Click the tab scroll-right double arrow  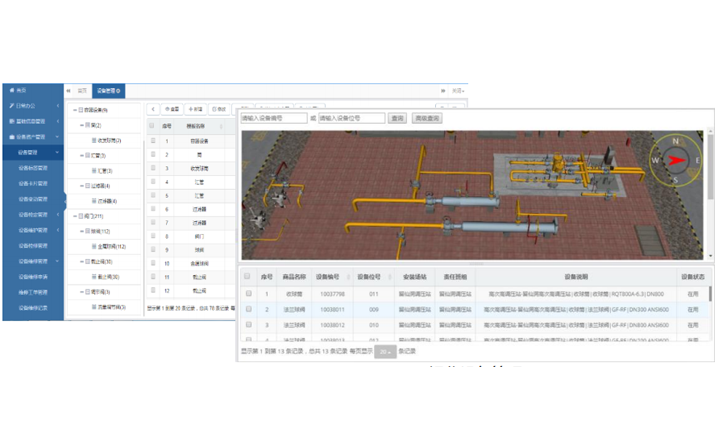point(442,91)
